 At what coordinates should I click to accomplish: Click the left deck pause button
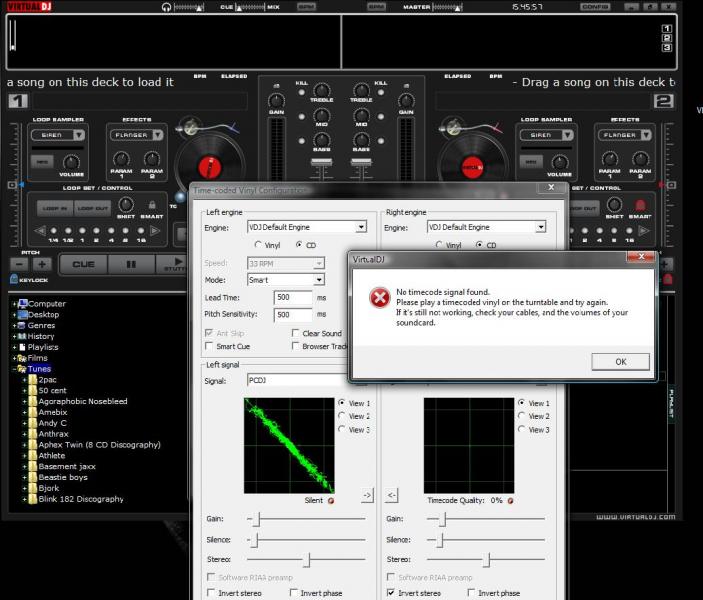130,264
